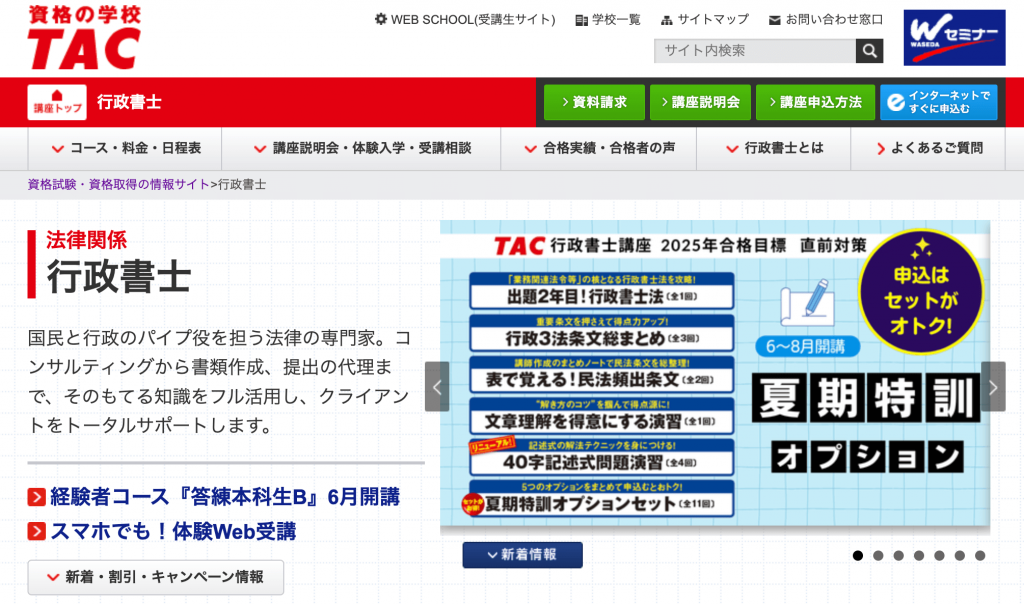Screen dimensions: 1024x604
Task: Expand コース・料金・日程表 menu
Action: [125, 148]
